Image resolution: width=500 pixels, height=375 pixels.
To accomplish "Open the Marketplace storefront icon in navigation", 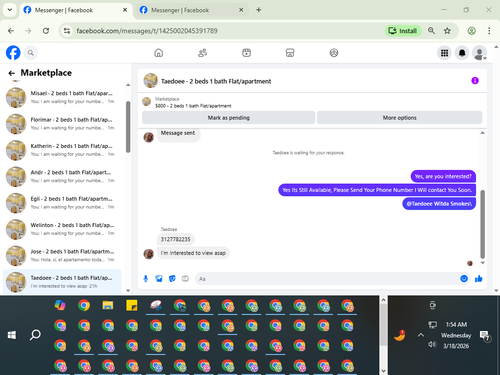I will coord(290,53).
